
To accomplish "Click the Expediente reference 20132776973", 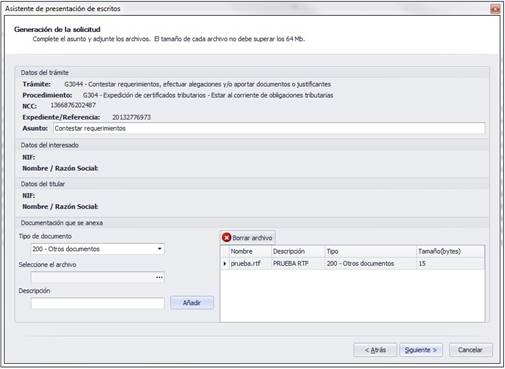I will [131, 117].
